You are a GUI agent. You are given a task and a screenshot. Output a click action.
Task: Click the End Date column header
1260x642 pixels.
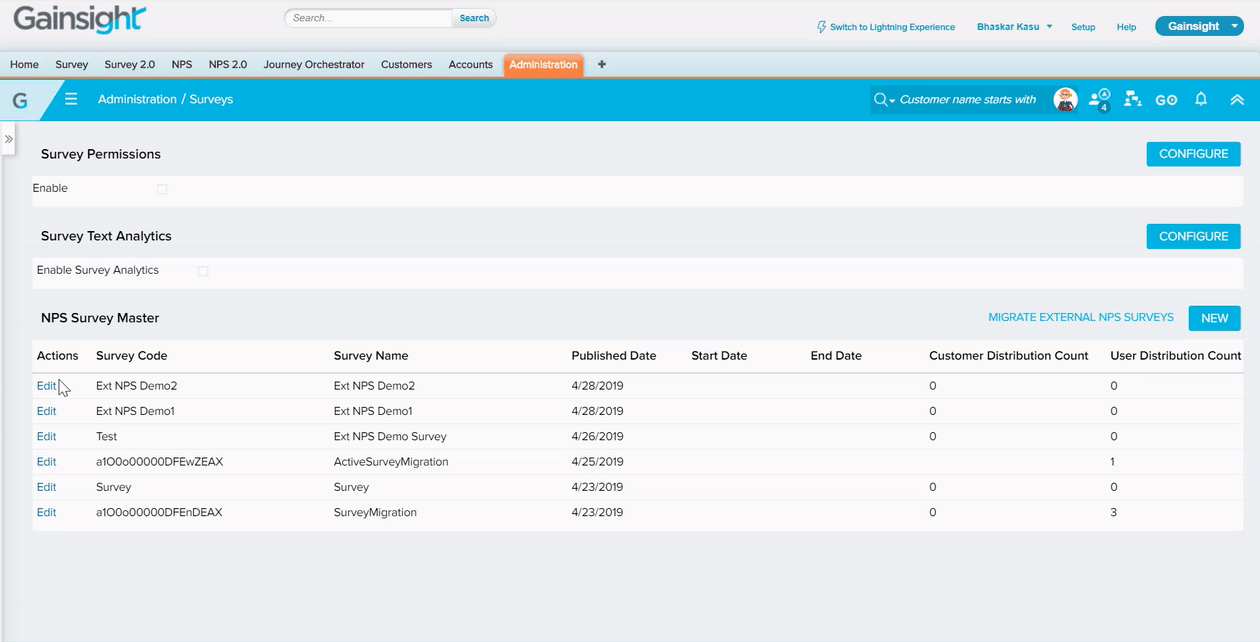pyautogui.click(x=836, y=356)
